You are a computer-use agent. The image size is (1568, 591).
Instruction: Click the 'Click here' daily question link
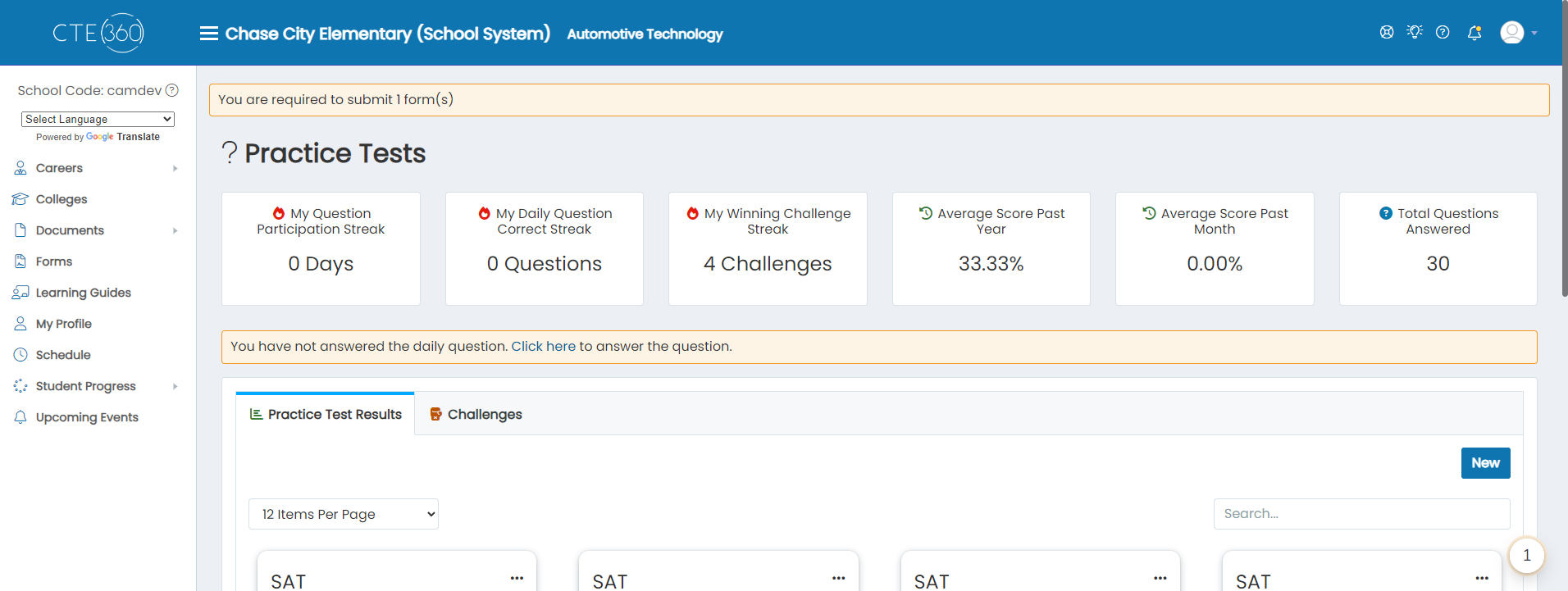click(544, 347)
